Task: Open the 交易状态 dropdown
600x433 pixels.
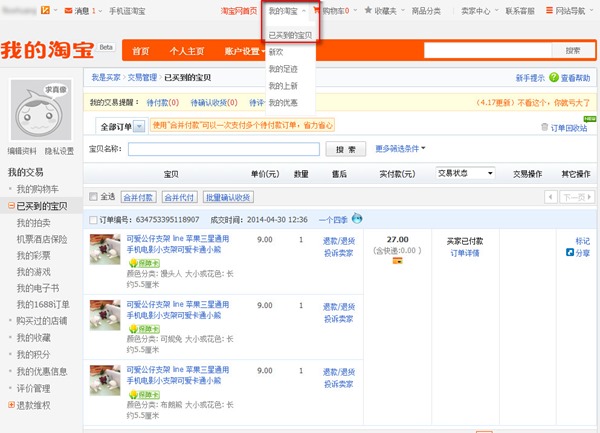Action: pos(465,173)
